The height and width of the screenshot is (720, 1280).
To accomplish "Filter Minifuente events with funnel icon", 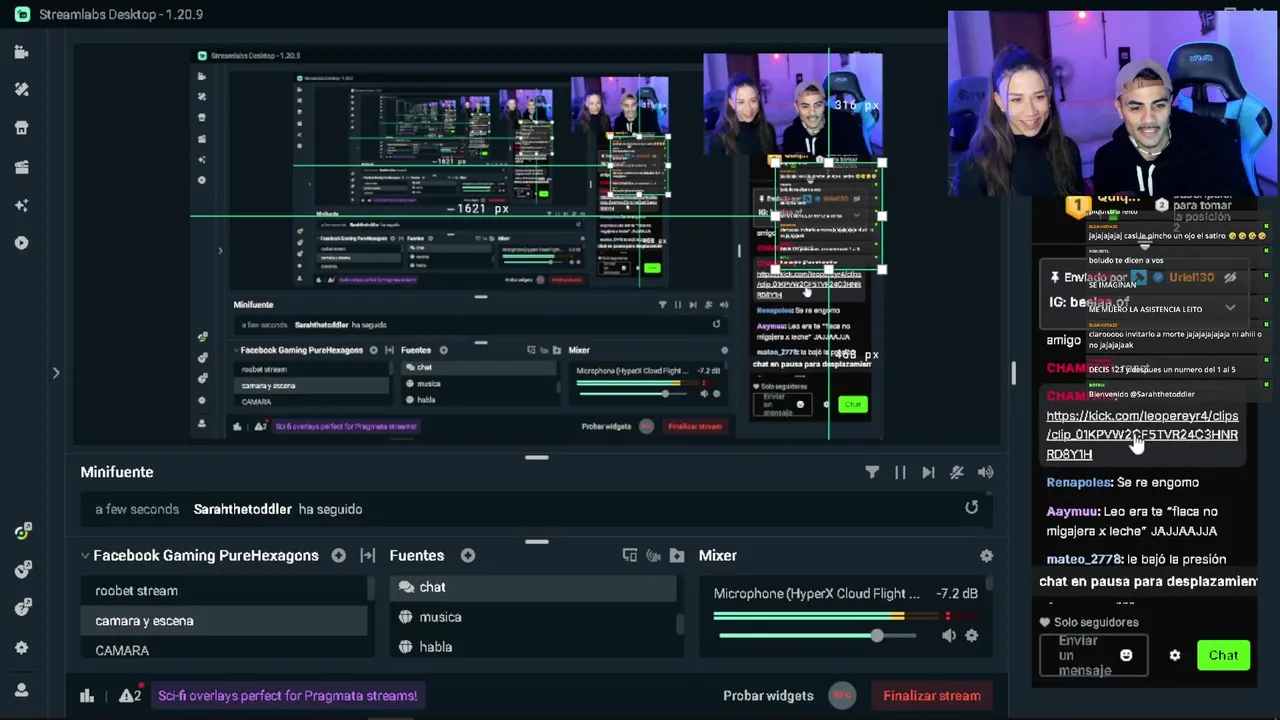I will tap(872, 472).
